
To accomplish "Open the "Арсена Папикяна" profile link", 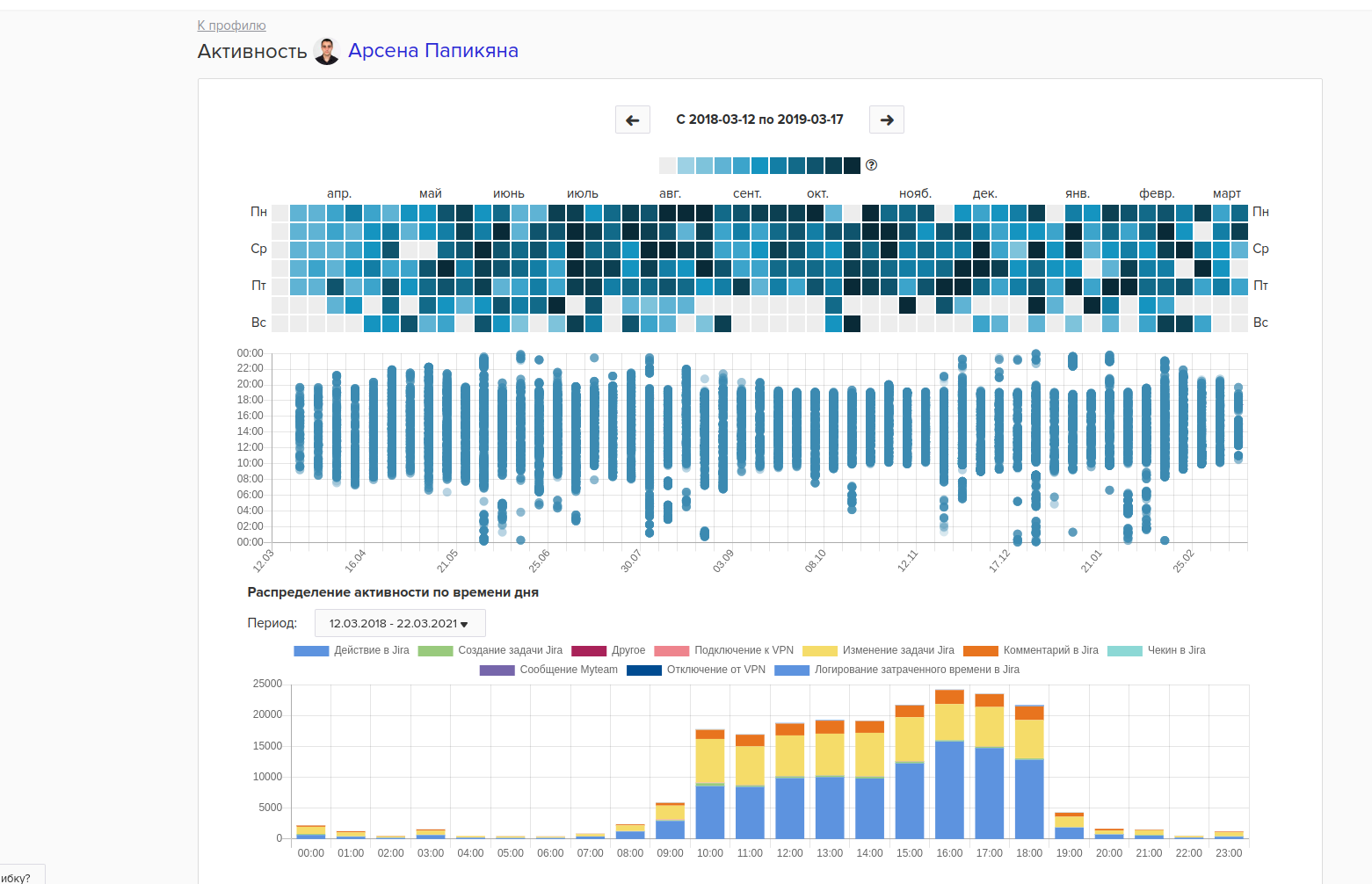I will pos(433,51).
